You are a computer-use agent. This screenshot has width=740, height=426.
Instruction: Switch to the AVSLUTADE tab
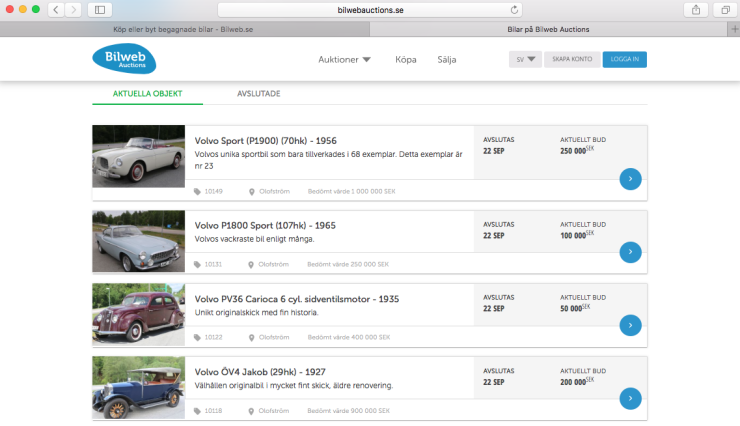click(259, 93)
